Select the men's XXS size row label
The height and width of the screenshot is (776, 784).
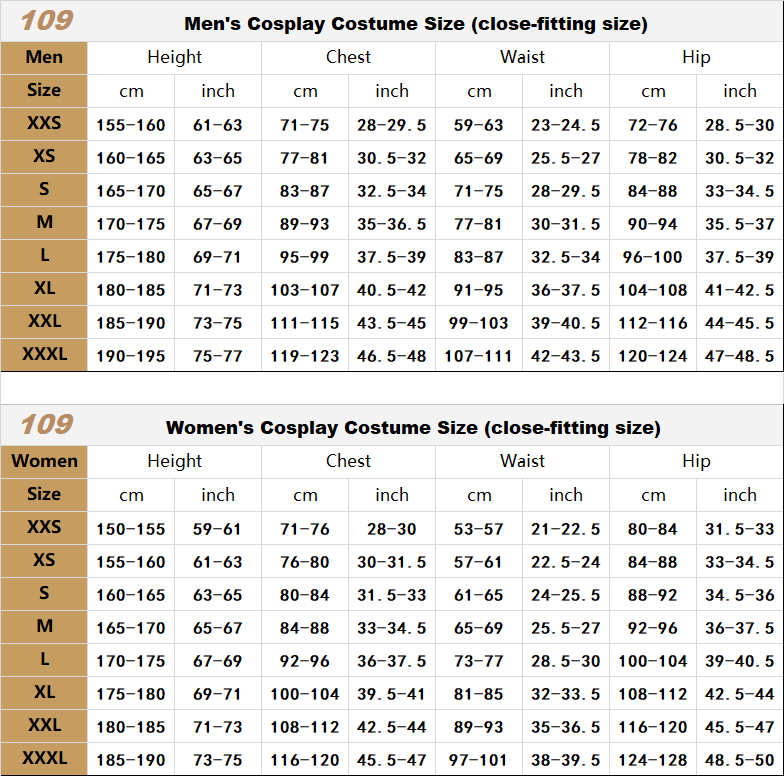(44, 123)
